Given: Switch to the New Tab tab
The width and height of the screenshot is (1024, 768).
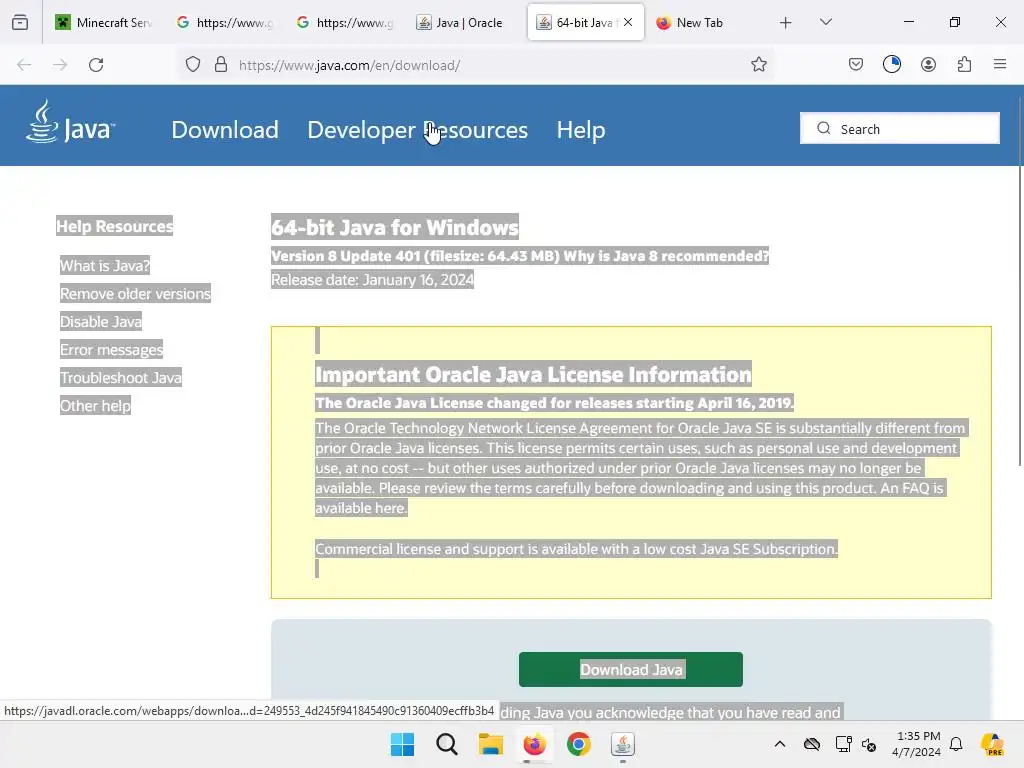Looking at the screenshot, I should (704, 23).
